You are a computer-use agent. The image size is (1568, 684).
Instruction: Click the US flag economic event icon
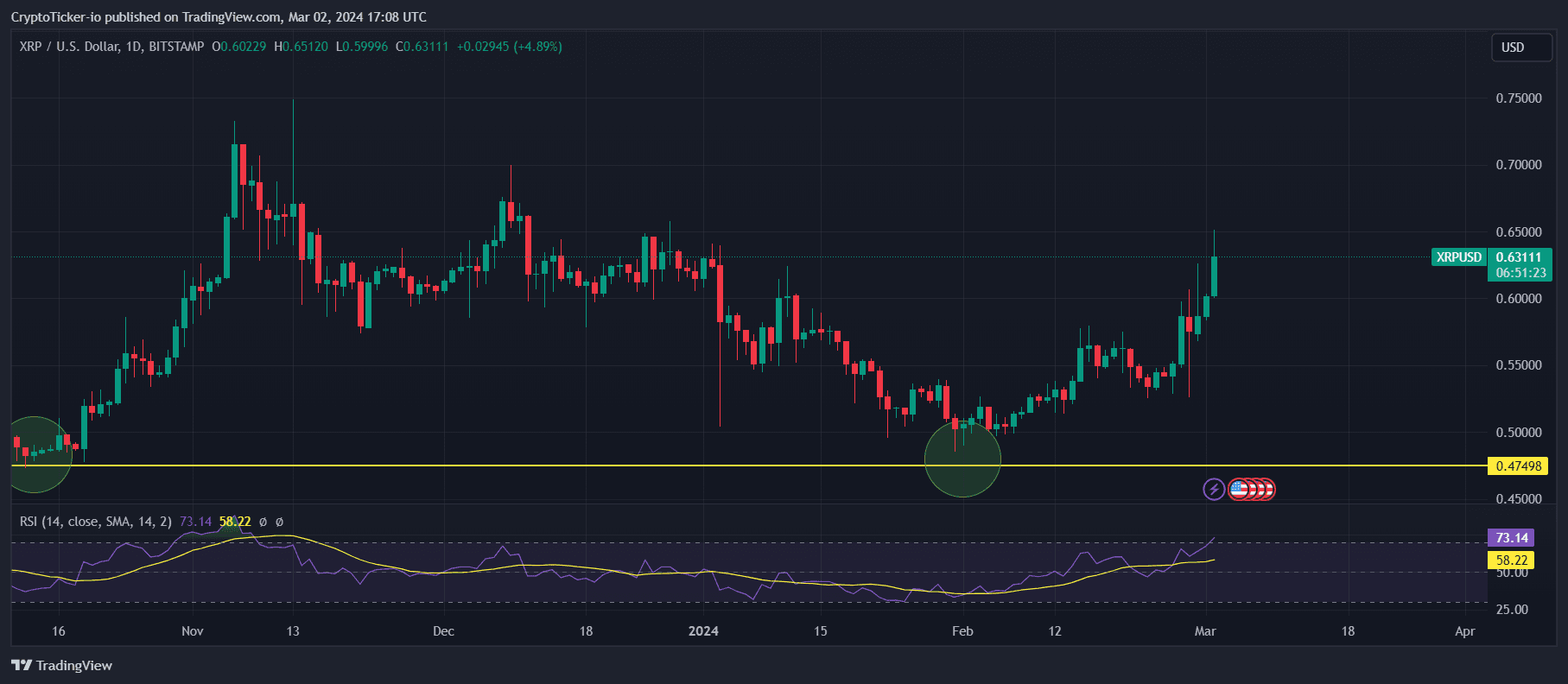tap(1240, 490)
